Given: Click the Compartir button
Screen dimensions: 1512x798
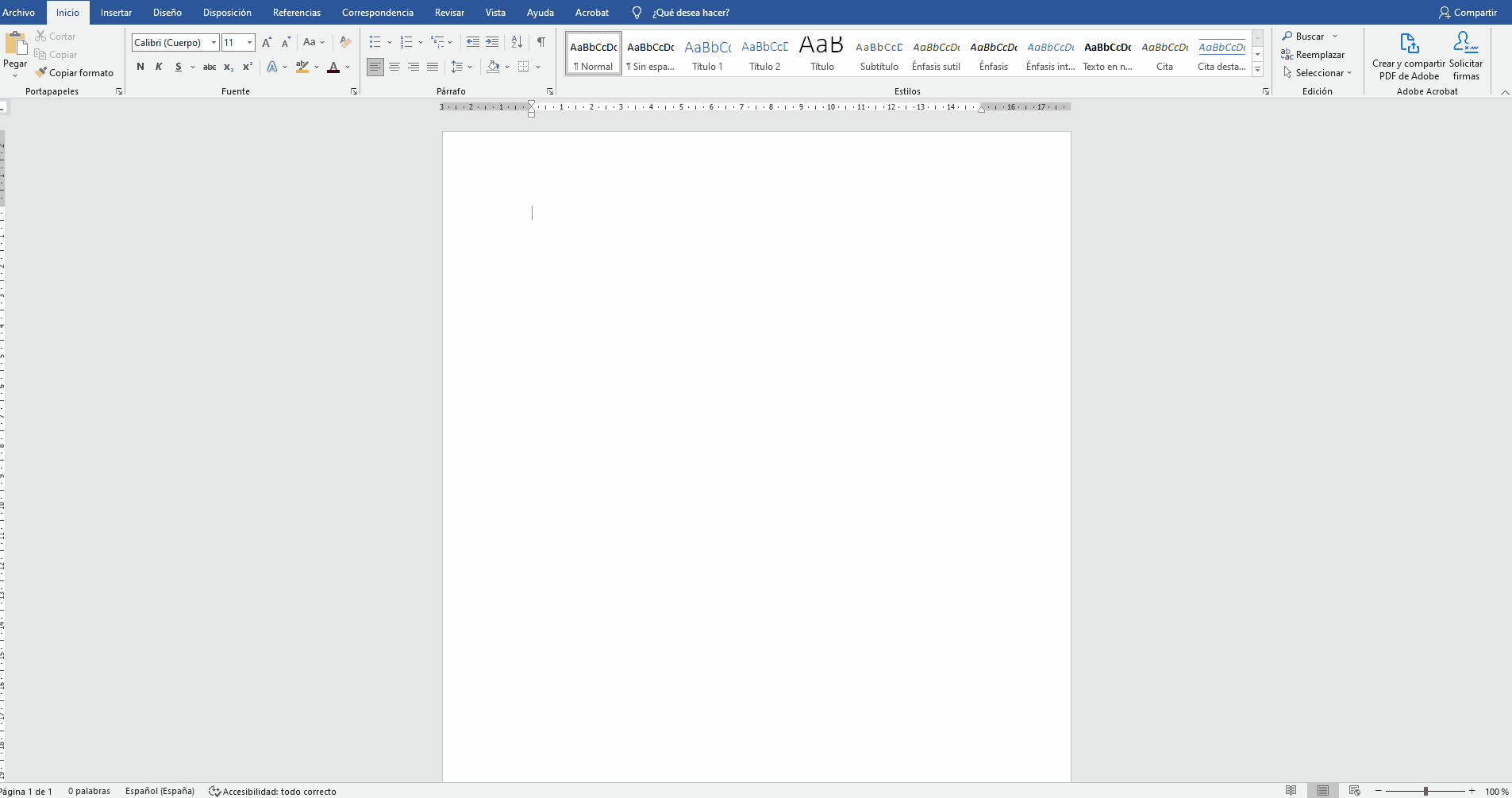Looking at the screenshot, I should (x=1468, y=13).
